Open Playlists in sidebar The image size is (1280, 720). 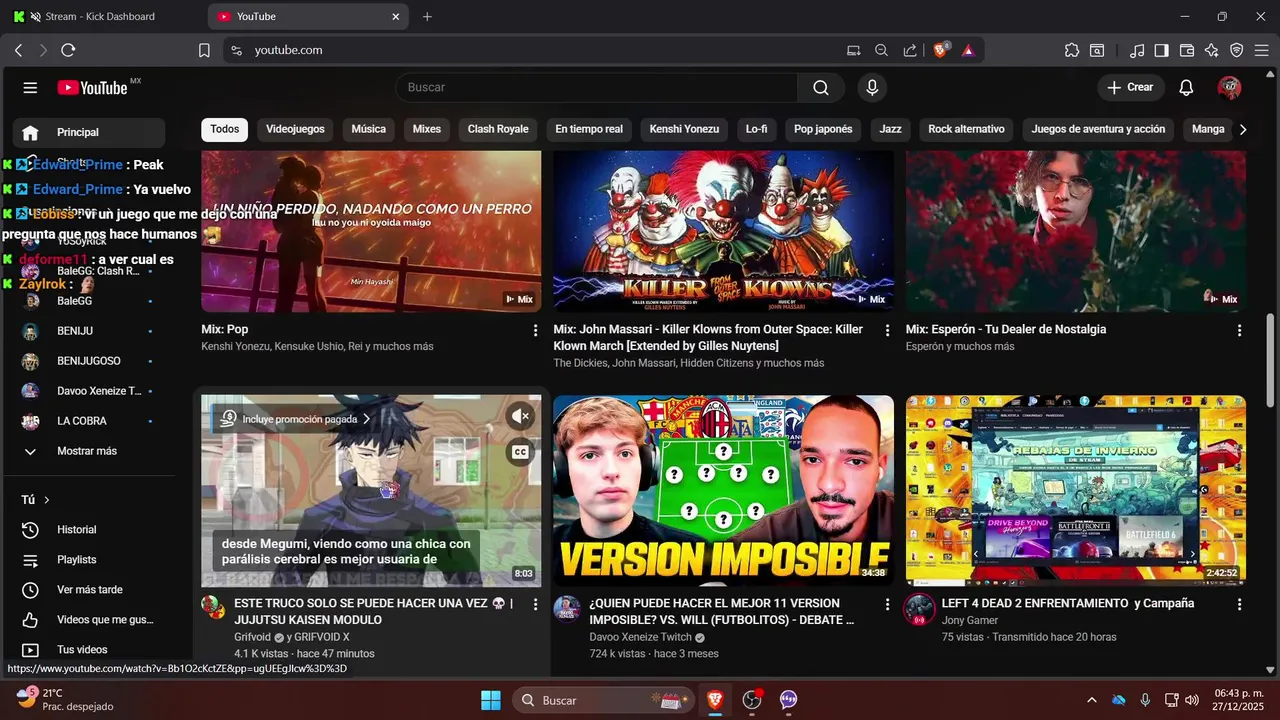(x=89, y=560)
